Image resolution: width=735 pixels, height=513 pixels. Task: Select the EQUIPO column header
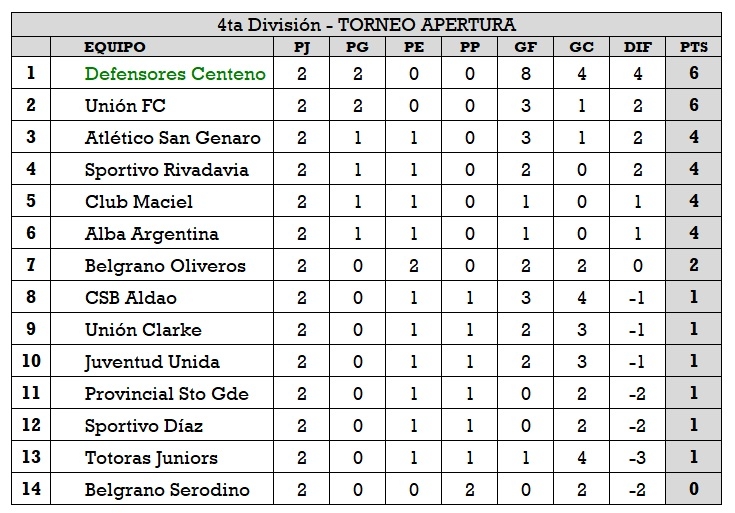[115, 47]
